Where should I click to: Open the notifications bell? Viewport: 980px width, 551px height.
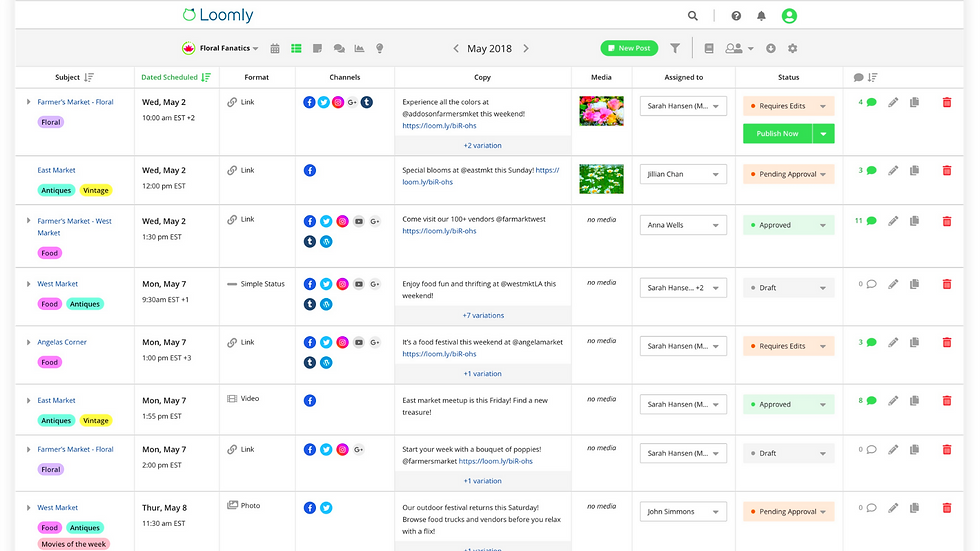pyautogui.click(x=761, y=16)
